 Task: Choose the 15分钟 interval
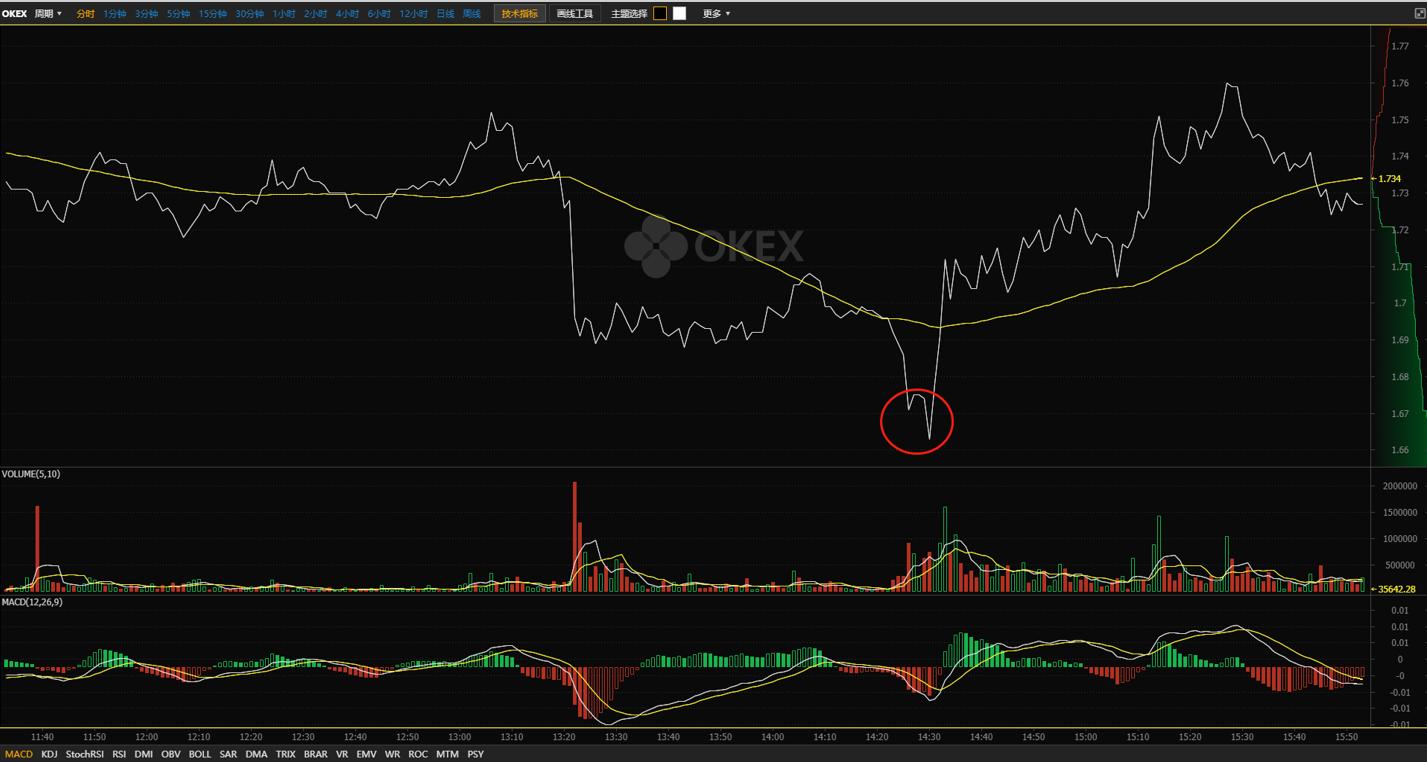coord(213,14)
